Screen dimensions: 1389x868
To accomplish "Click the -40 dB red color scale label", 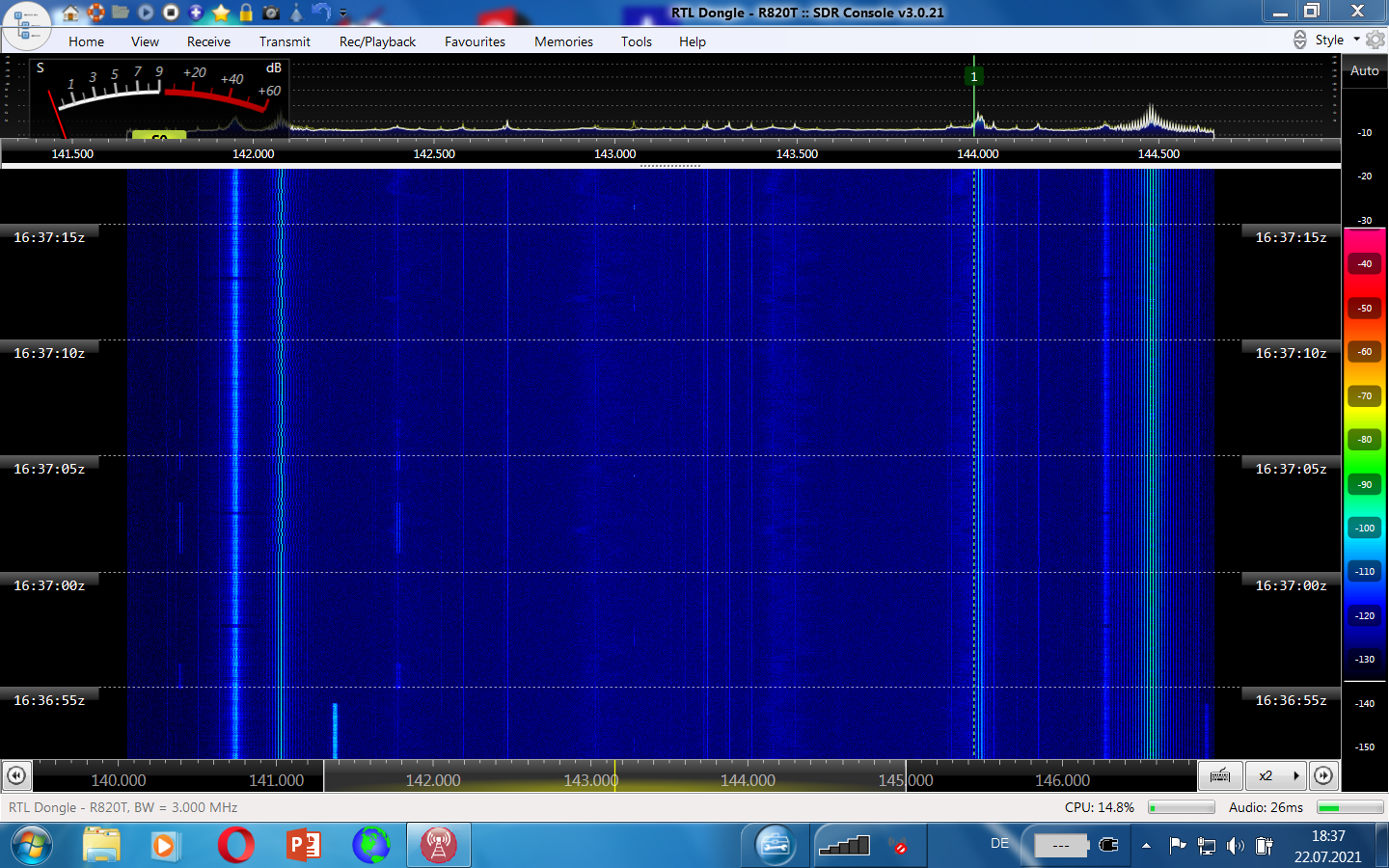I will tap(1364, 263).
